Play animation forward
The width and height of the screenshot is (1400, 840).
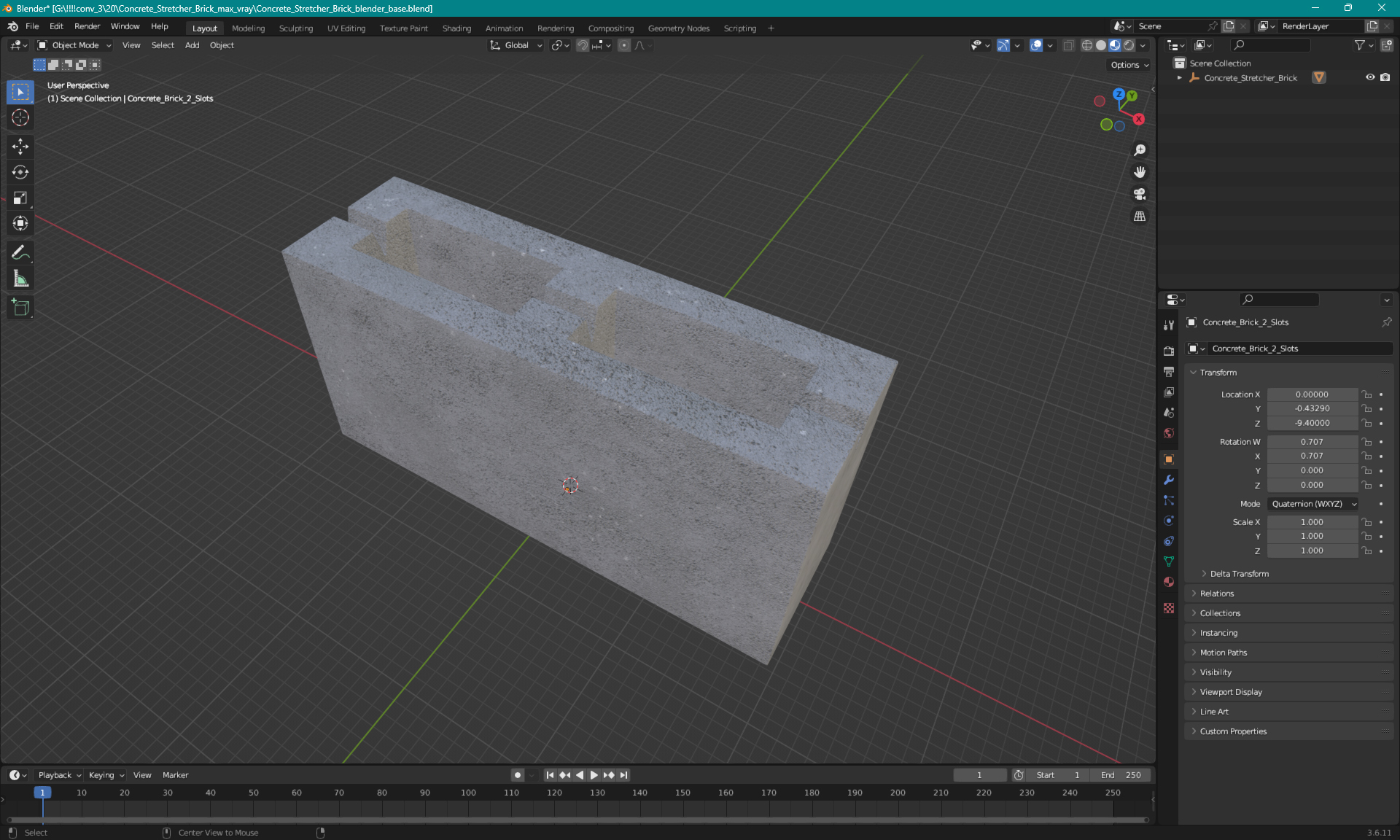(x=594, y=775)
